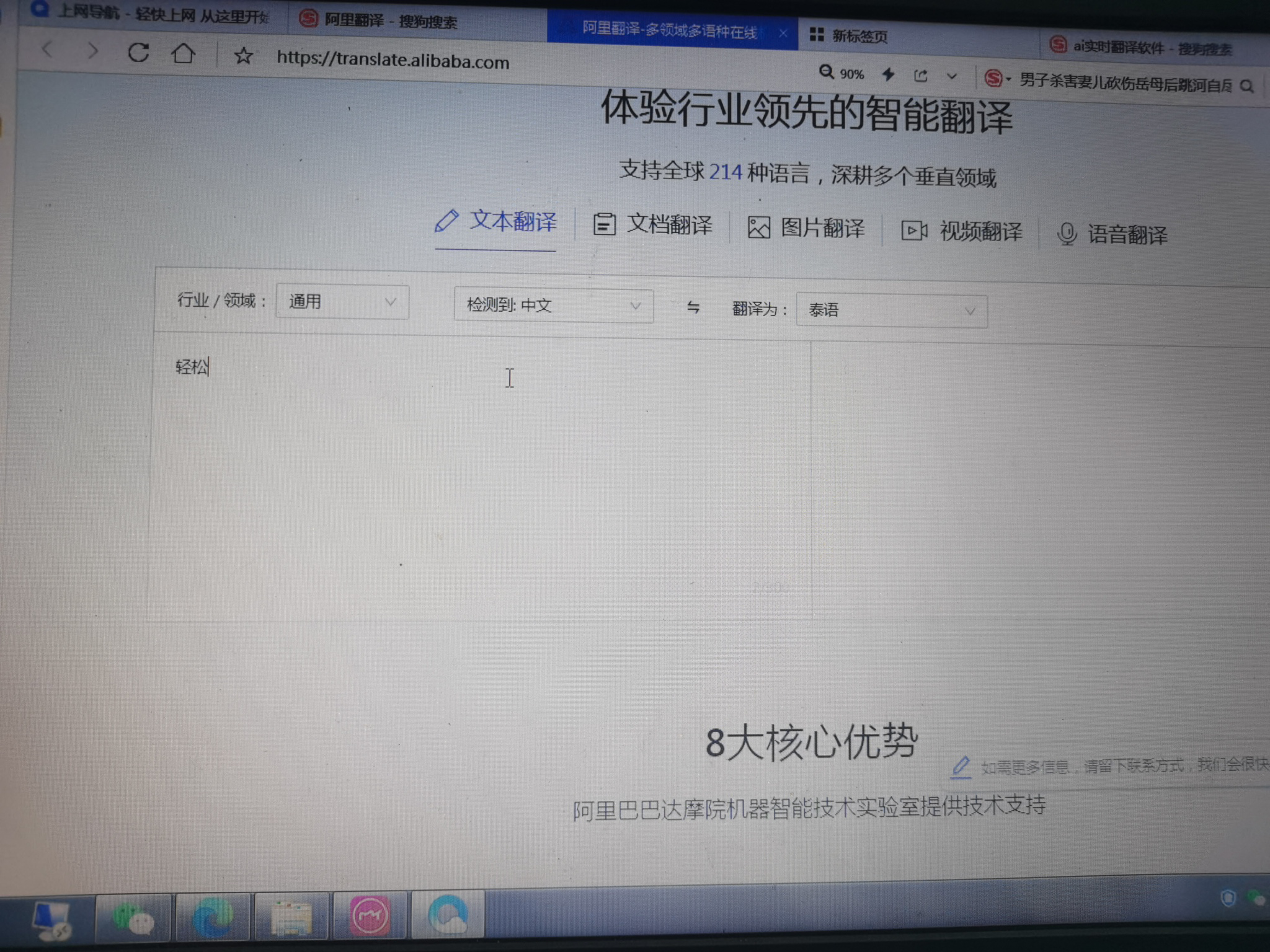This screenshot has height=952, width=1270.
Task: Open WeChat from the taskbar
Action: [133, 919]
